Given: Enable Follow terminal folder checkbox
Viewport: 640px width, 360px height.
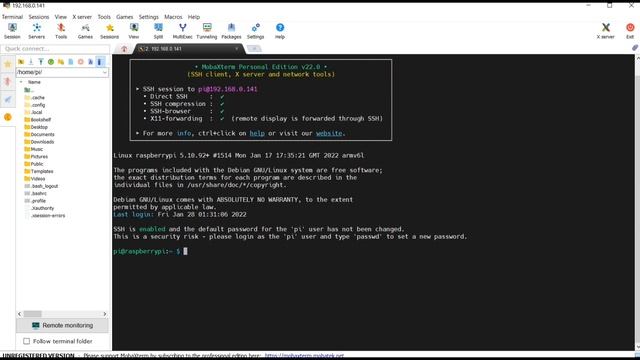Looking at the screenshot, I should click(27, 341).
